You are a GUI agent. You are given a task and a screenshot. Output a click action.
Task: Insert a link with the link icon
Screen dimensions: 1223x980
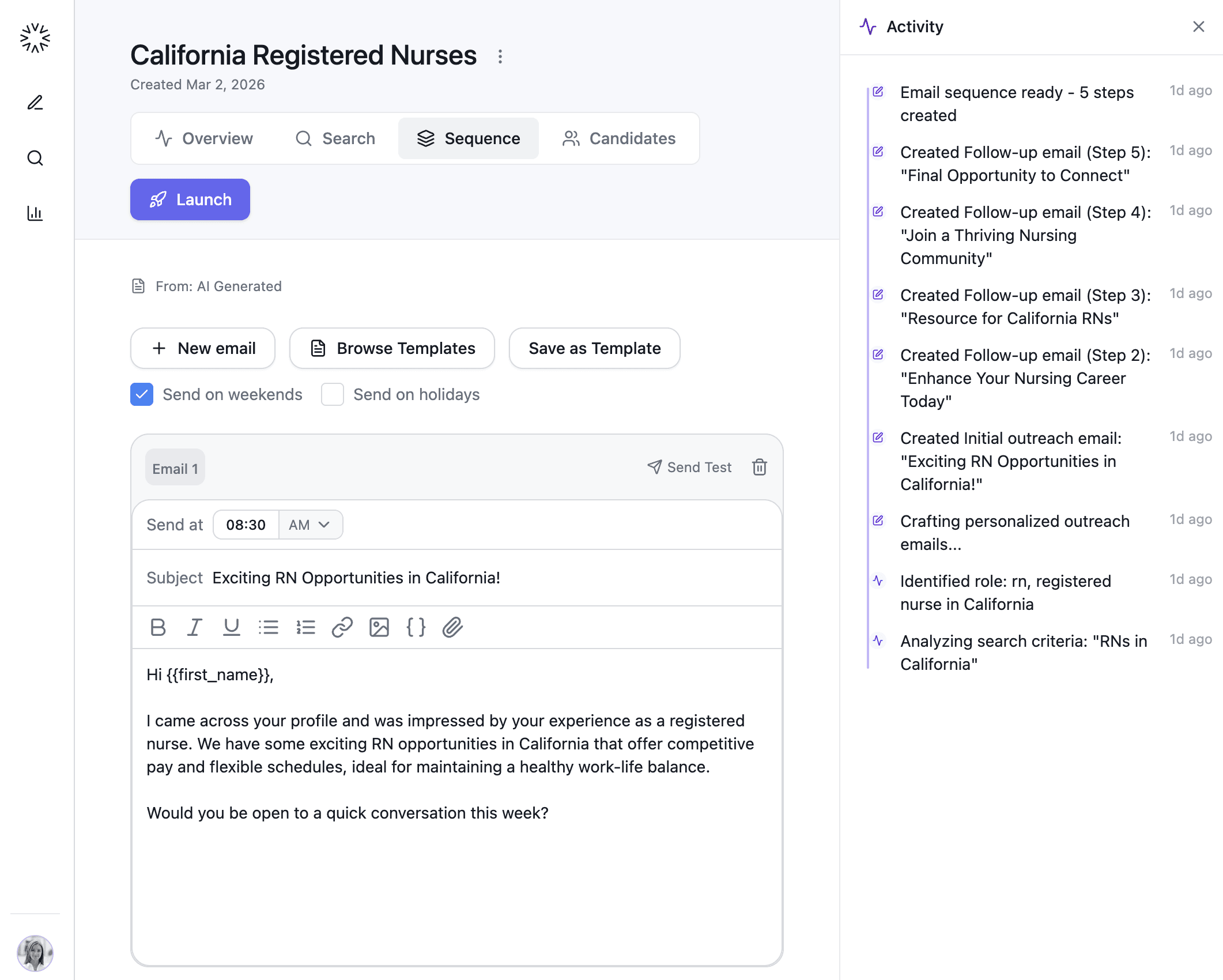(x=342, y=627)
